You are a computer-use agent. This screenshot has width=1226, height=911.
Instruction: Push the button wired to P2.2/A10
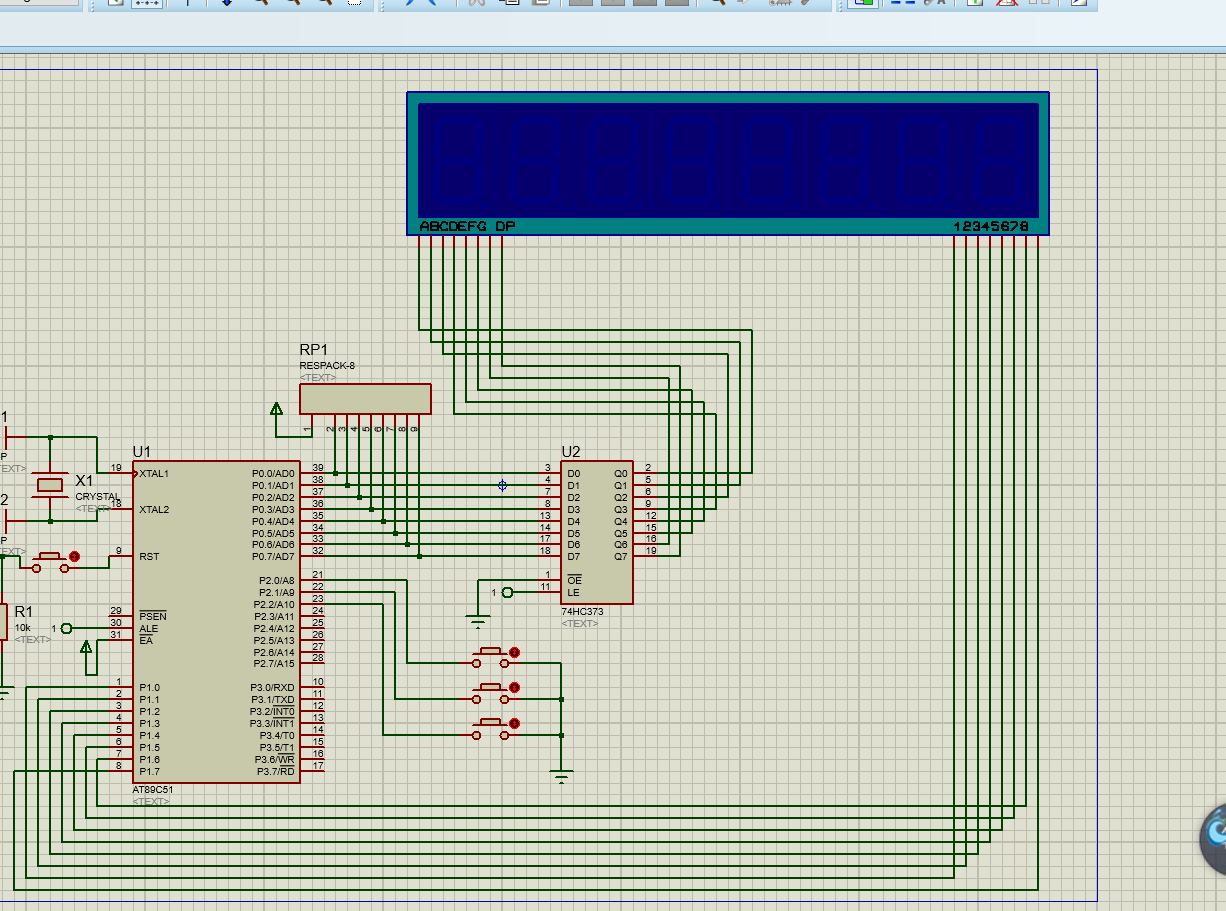click(490, 729)
